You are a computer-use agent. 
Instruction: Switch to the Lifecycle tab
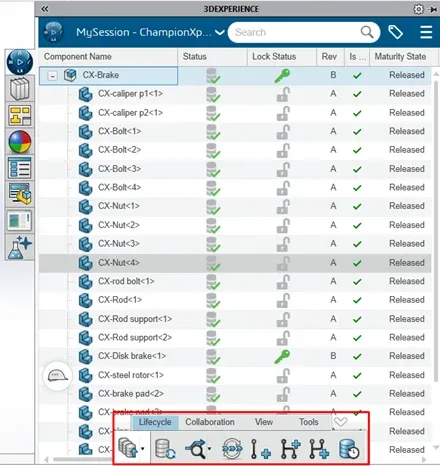(x=155, y=422)
